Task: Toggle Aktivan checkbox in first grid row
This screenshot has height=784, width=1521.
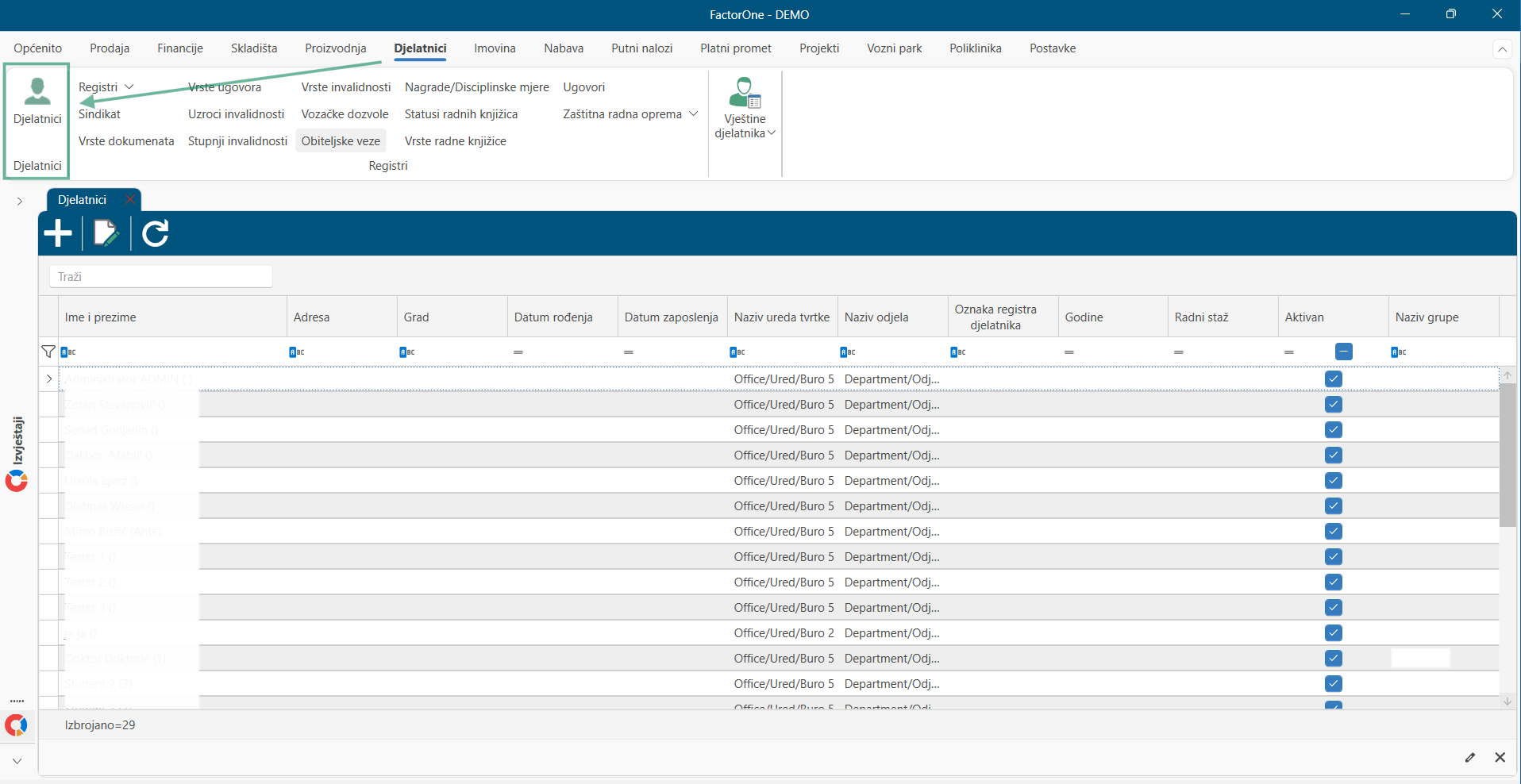Action: pos(1334,379)
